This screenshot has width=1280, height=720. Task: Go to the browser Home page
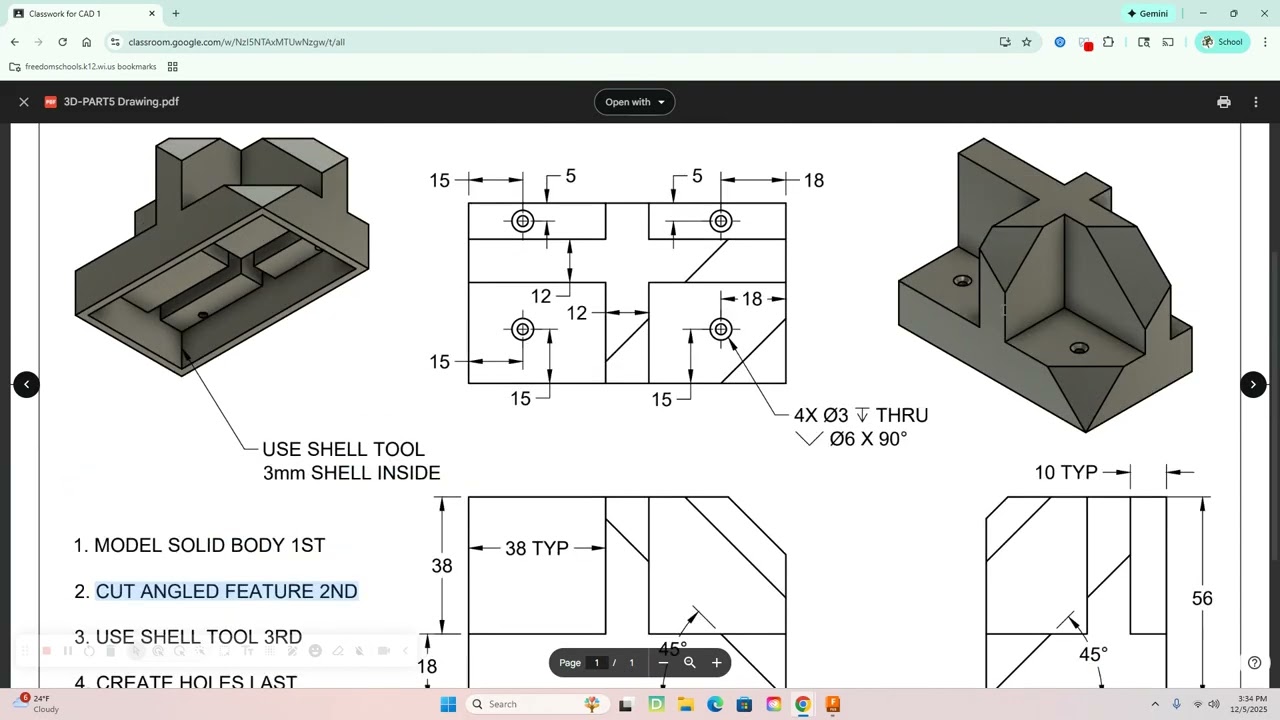(87, 42)
